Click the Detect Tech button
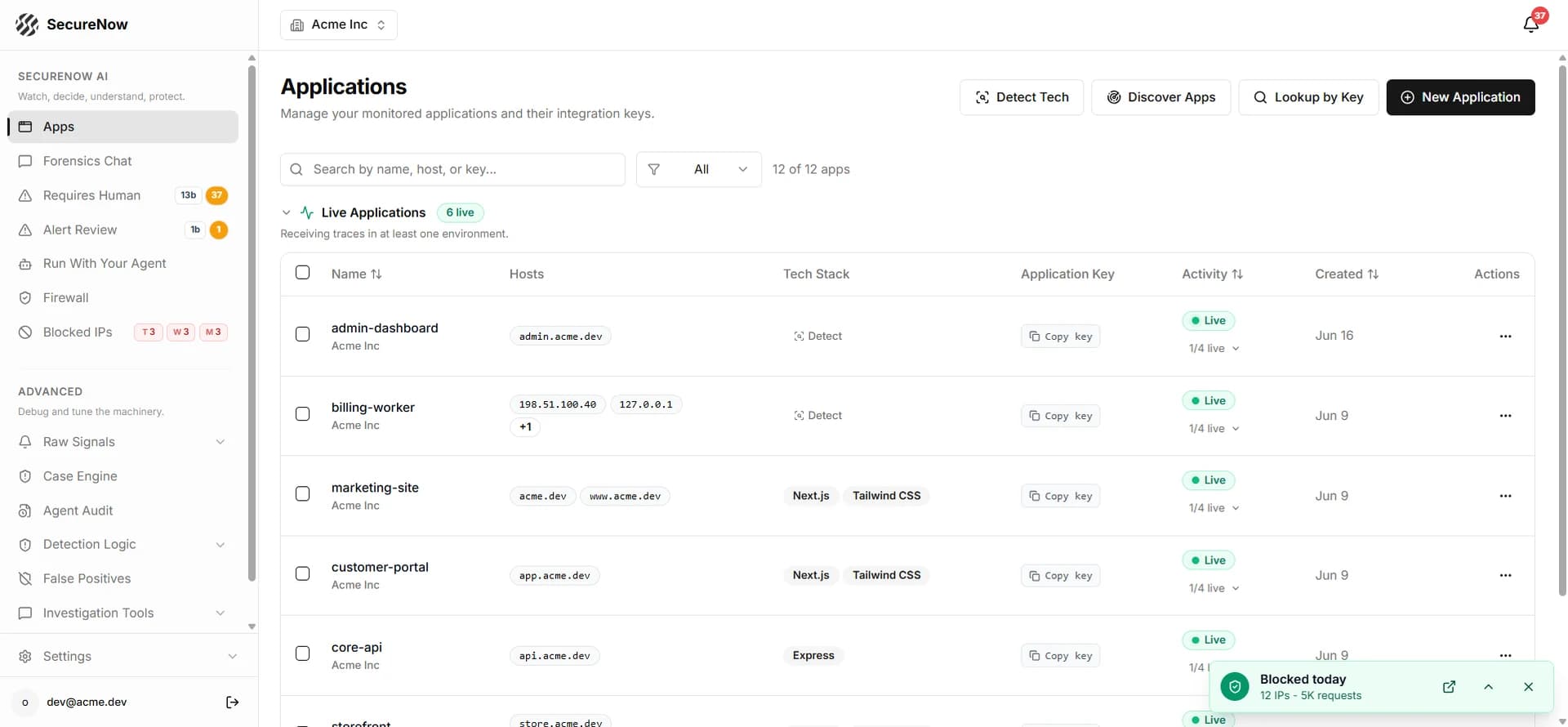 1022,97
